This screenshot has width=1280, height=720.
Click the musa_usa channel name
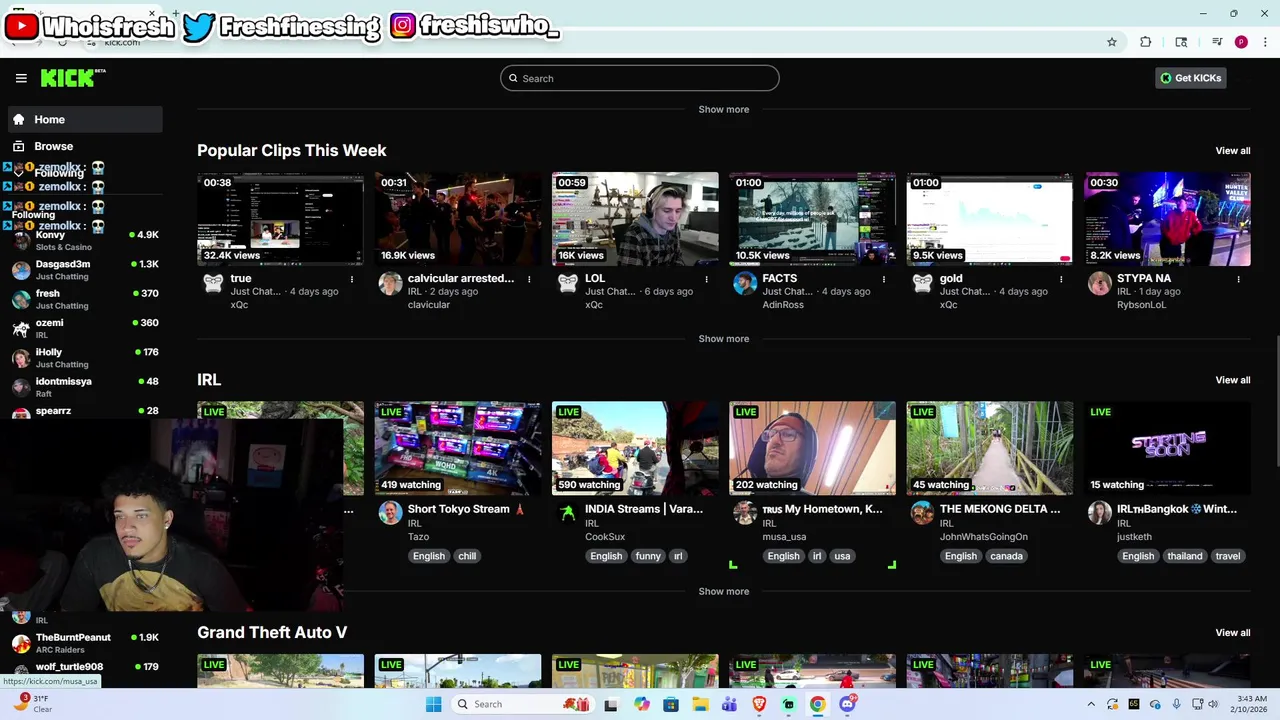point(784,537)
